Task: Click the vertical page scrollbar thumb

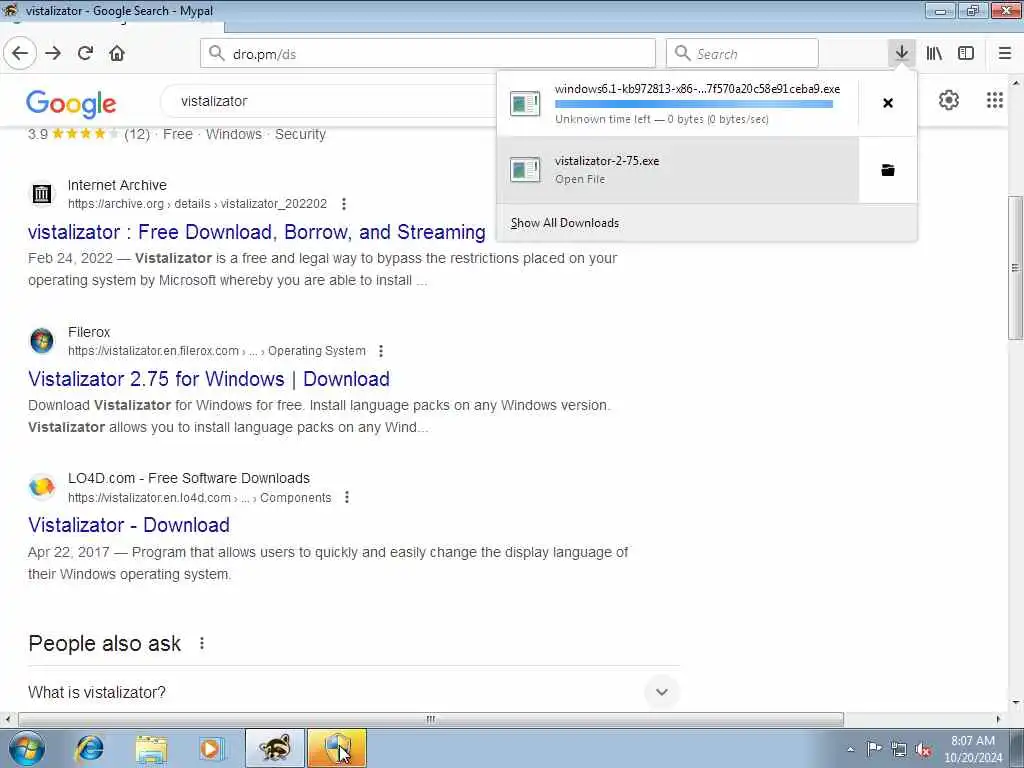Action: (1015, 268)
